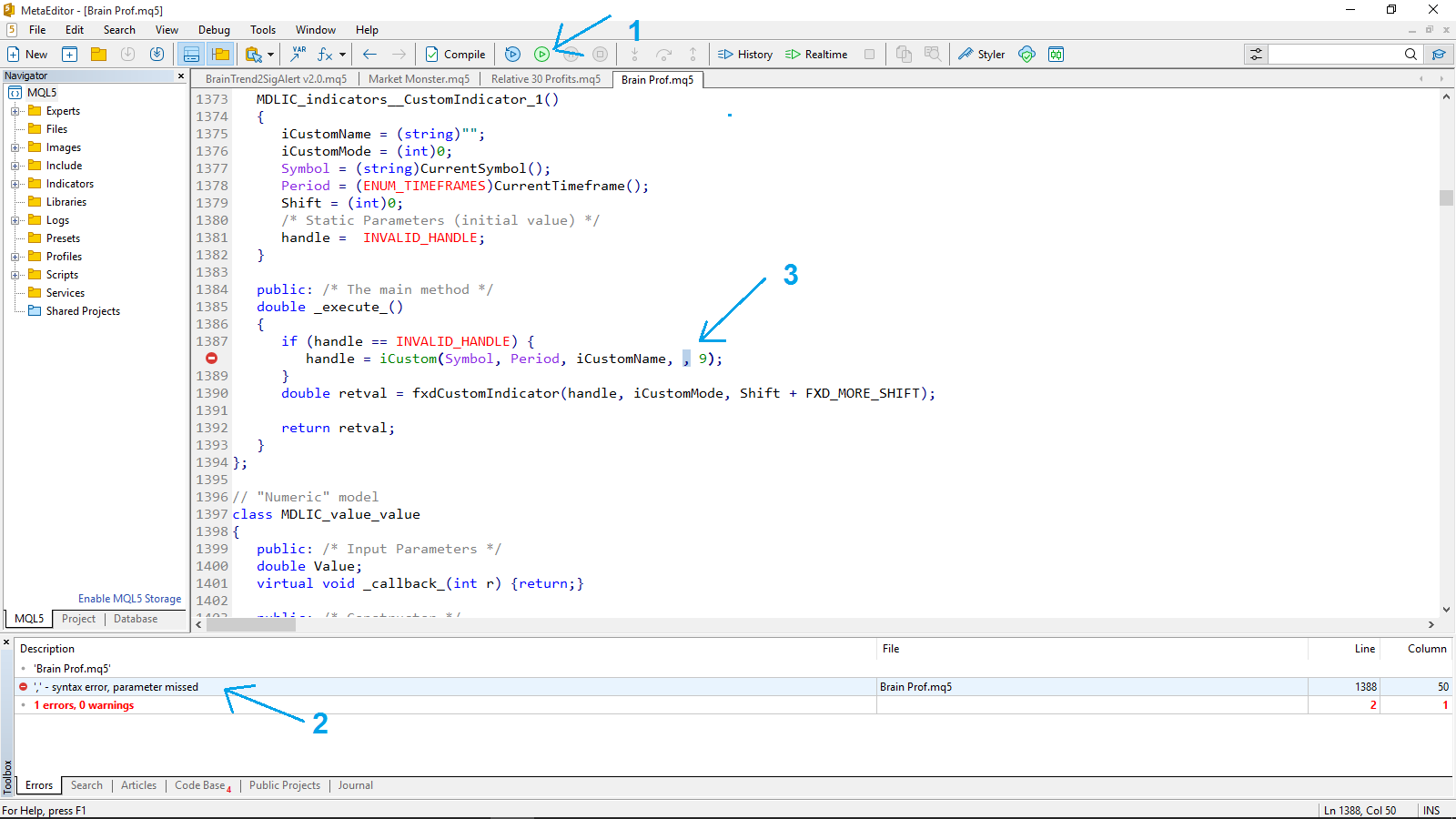Open MQL5 help graduation cap icon
The width and height of the screenshot is (1456, 819).
pyautogui.click(x=1439, y=55)
